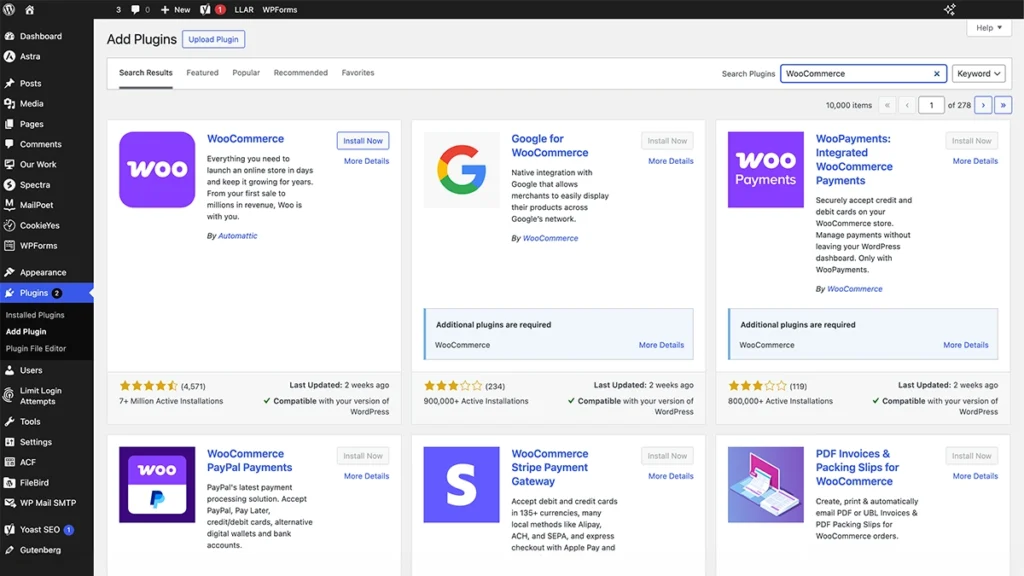Open Automattic author link

coord(238,236)
